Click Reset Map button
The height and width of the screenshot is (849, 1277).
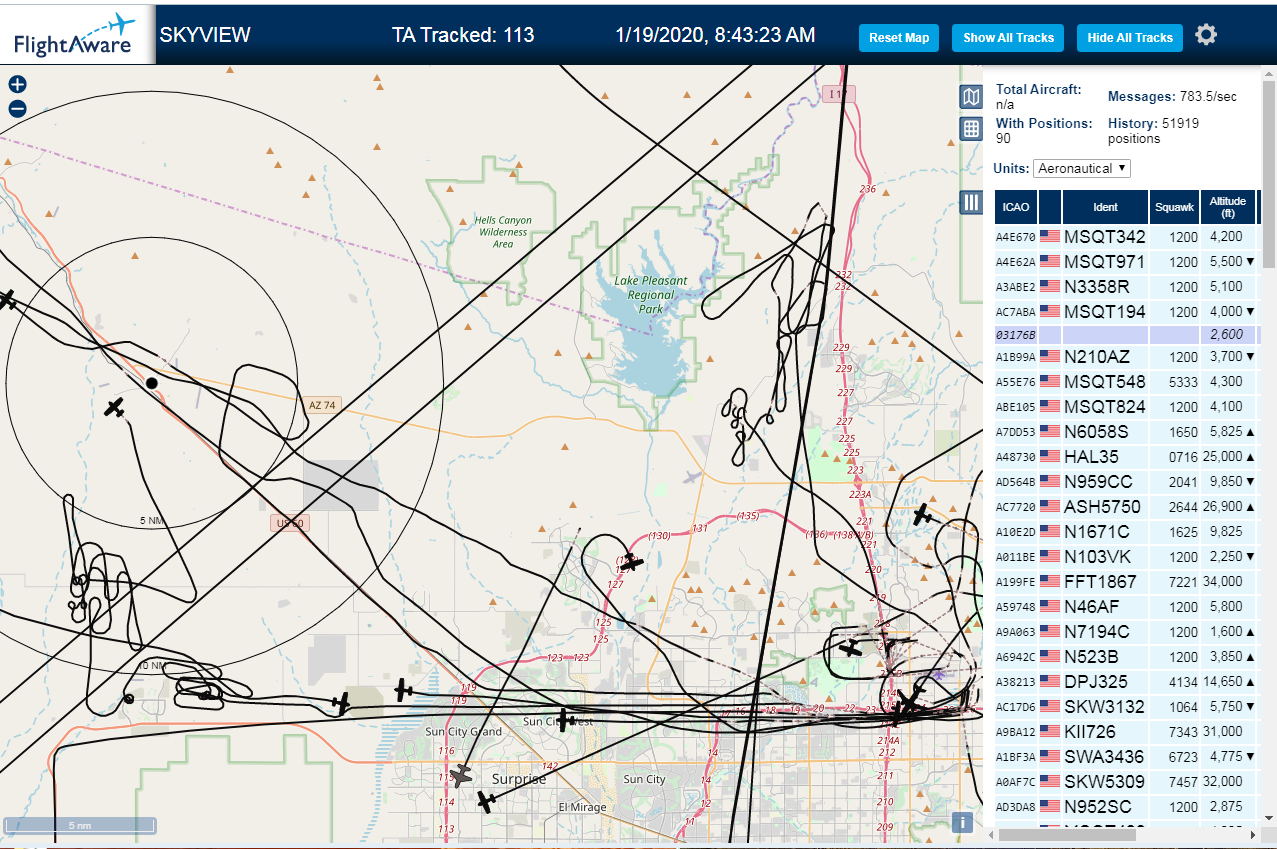899,38
